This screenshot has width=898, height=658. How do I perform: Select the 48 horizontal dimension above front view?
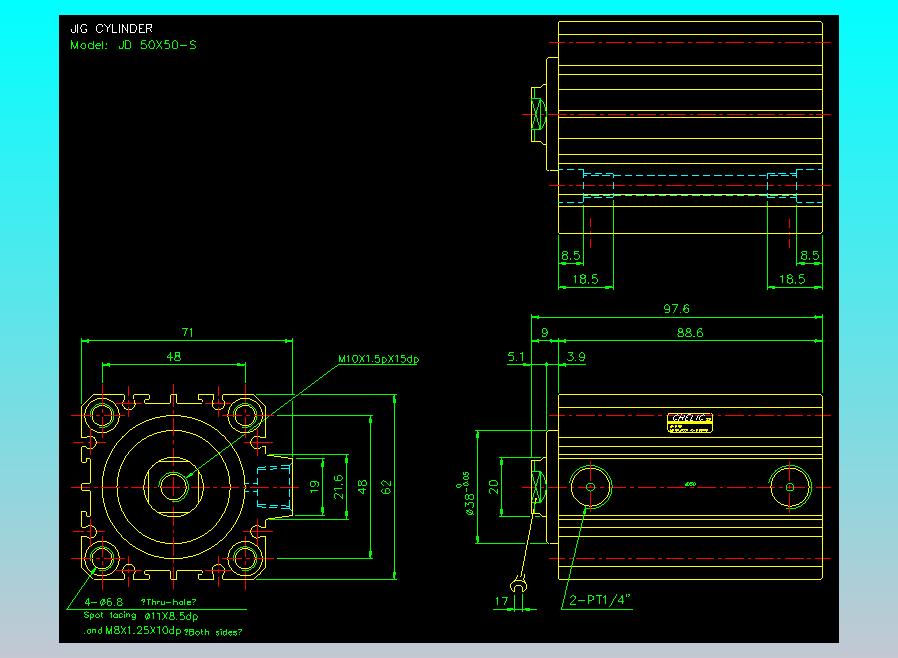(x=174, y=356)
